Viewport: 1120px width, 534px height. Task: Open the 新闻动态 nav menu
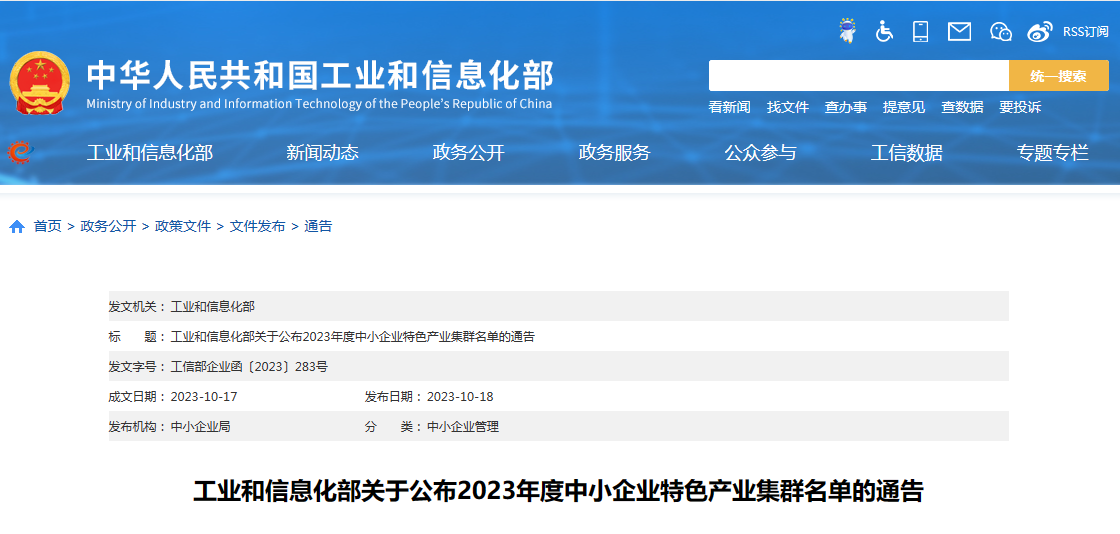coord(322,153)
